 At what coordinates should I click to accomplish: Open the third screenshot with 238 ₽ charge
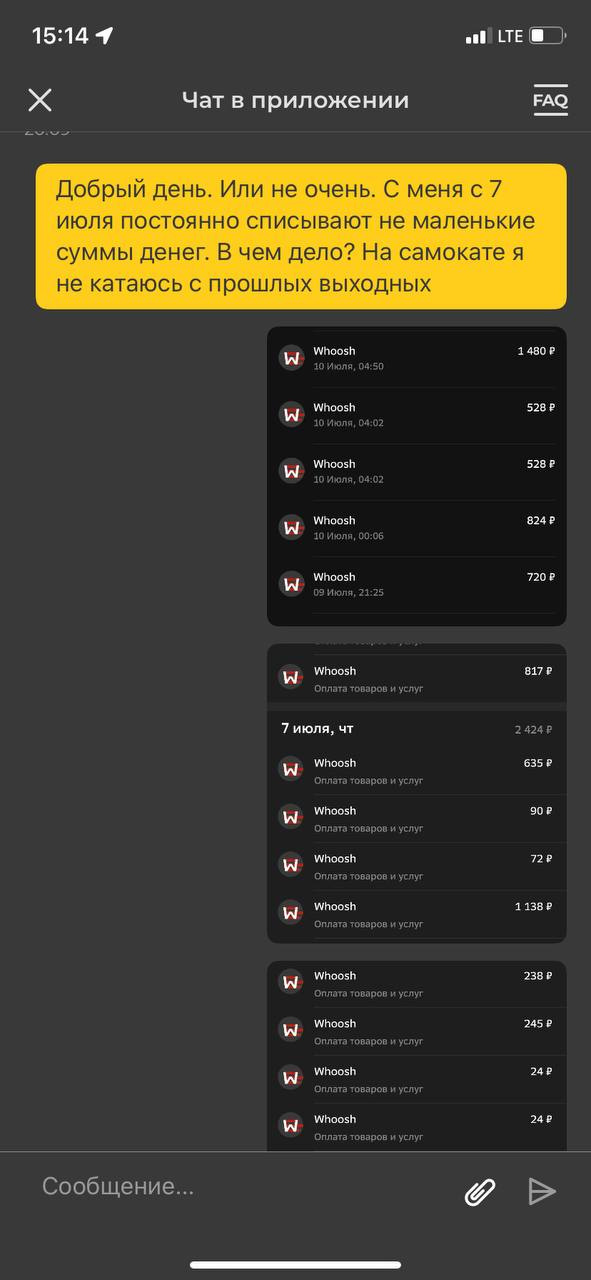pos(417,1056)
